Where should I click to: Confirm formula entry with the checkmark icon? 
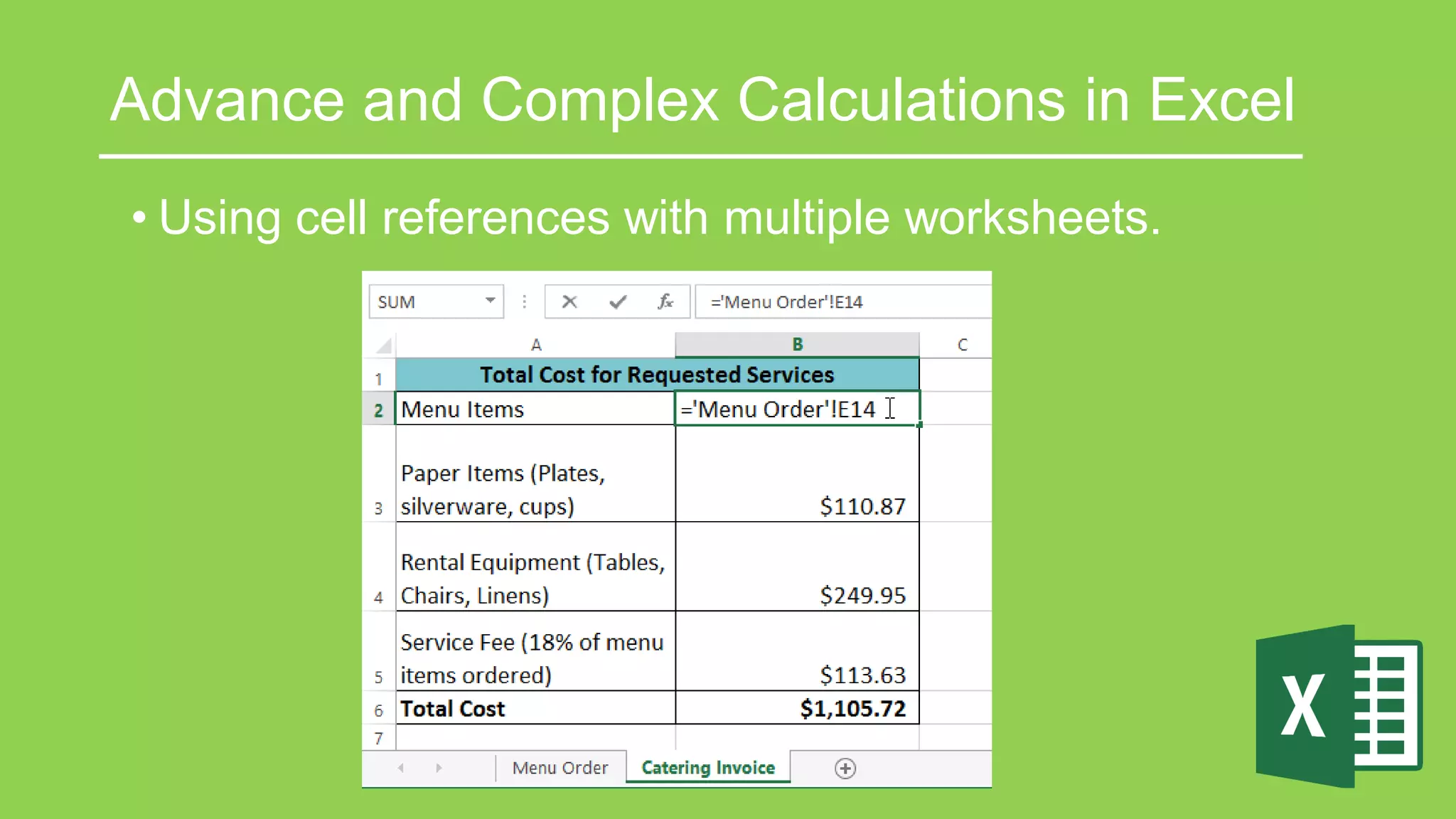point(618,302)
